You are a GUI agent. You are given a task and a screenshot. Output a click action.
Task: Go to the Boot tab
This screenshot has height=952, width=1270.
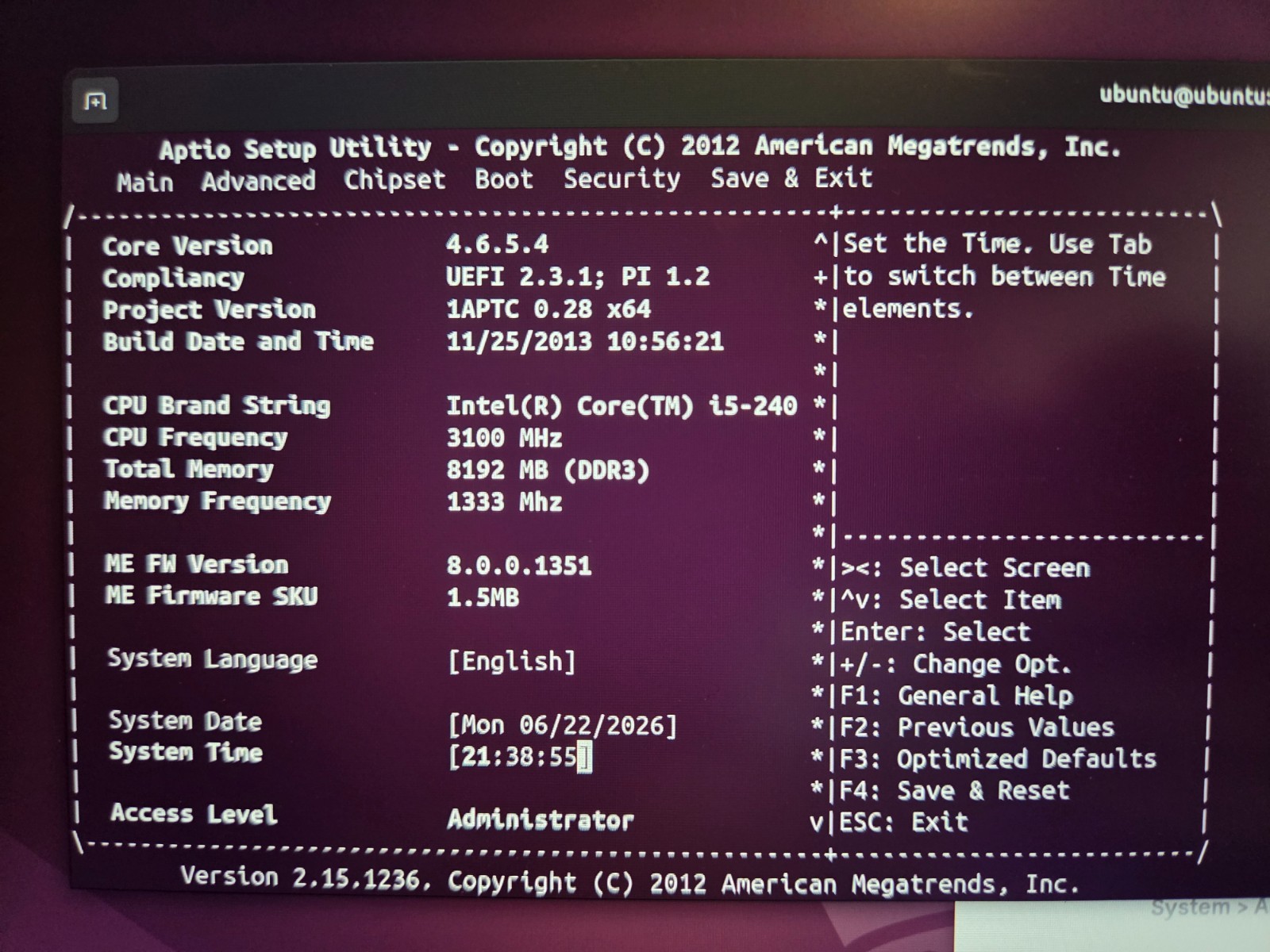click(504, 178)
